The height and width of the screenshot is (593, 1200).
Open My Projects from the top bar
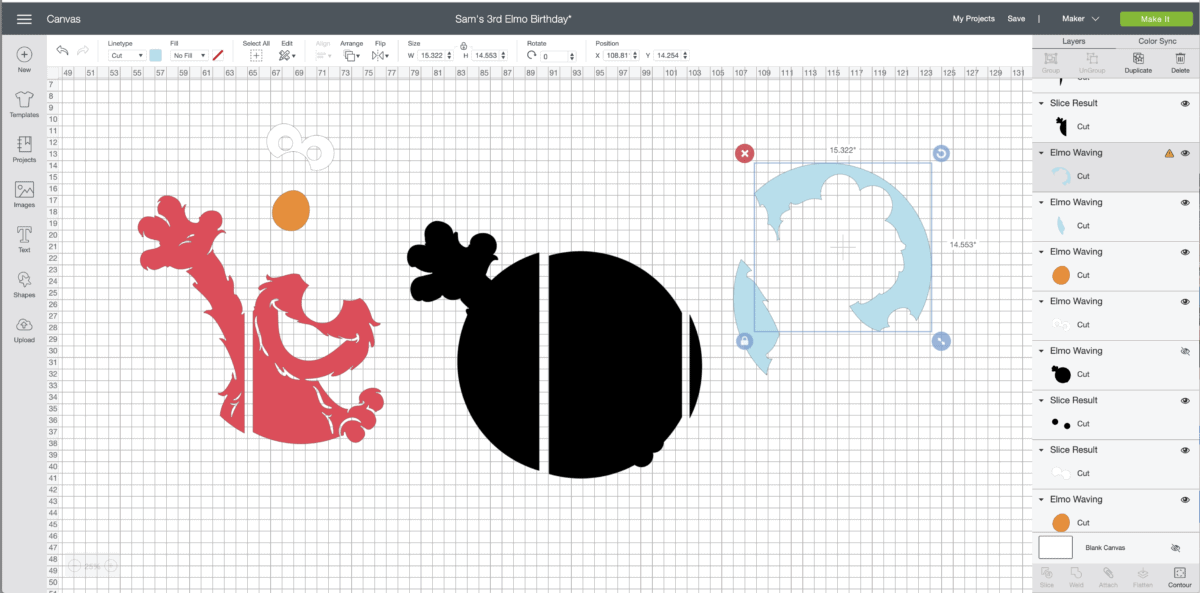tap(972, 18)
